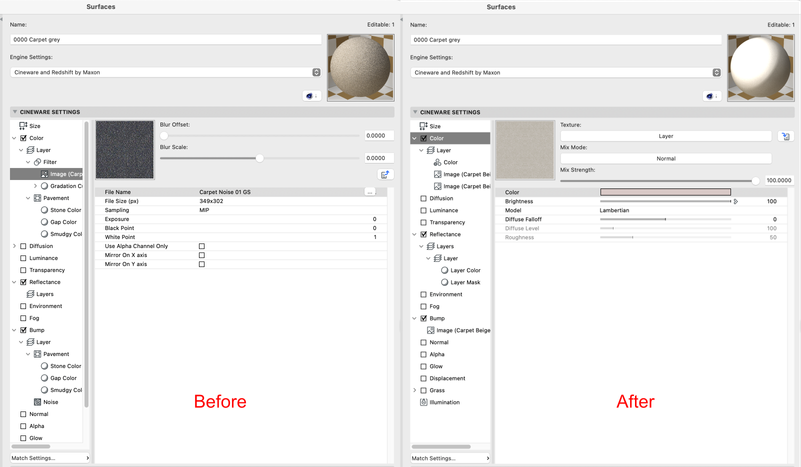Click the Color swatch in After panel
801x467 pixels.
[x=665, y=192]
